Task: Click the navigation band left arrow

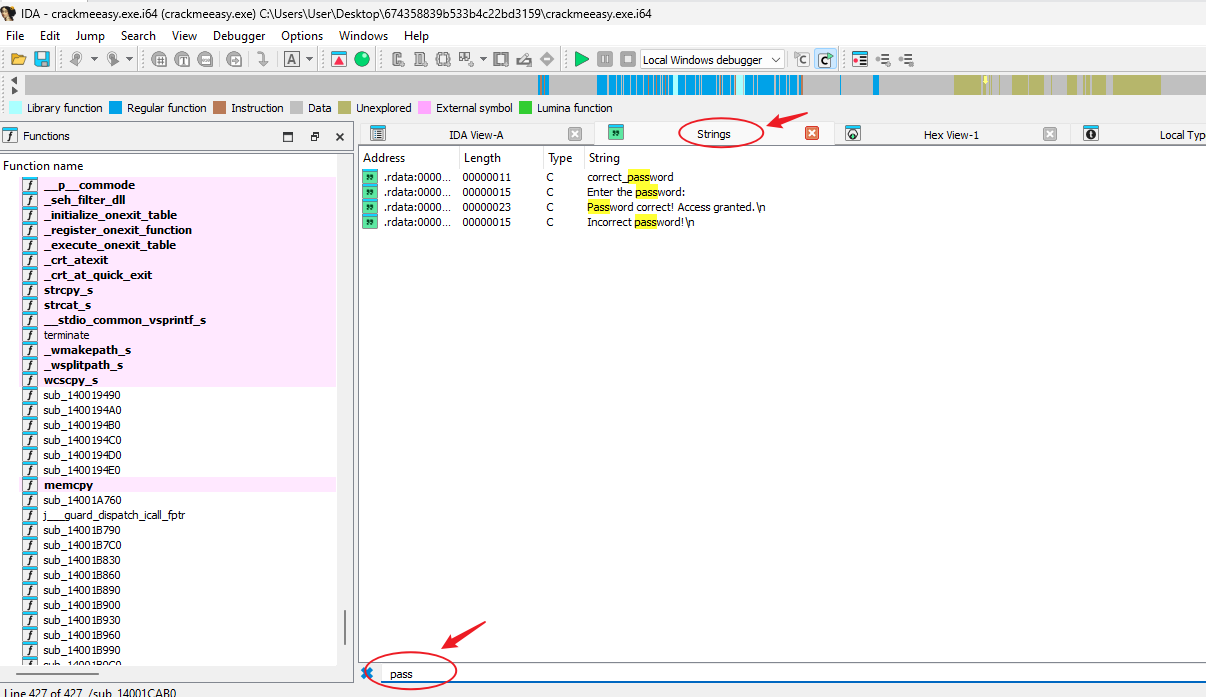Action: click(x=14, y=80)
